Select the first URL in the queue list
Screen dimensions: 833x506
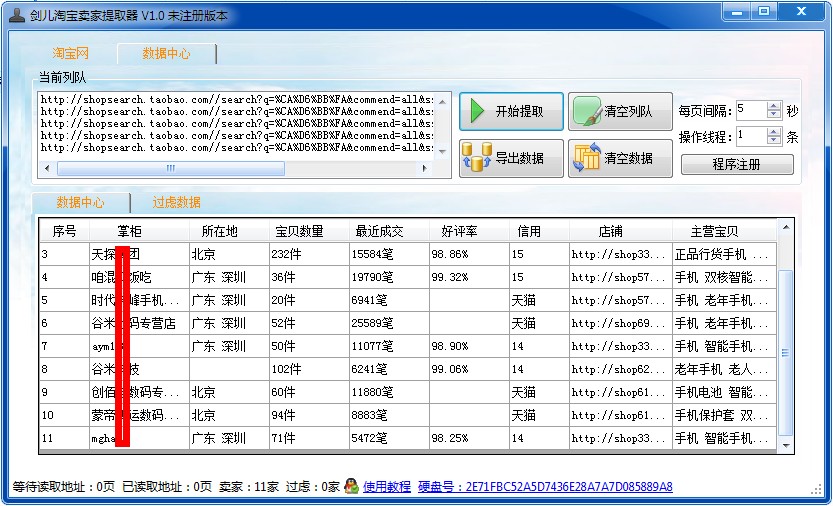[237, 99]
